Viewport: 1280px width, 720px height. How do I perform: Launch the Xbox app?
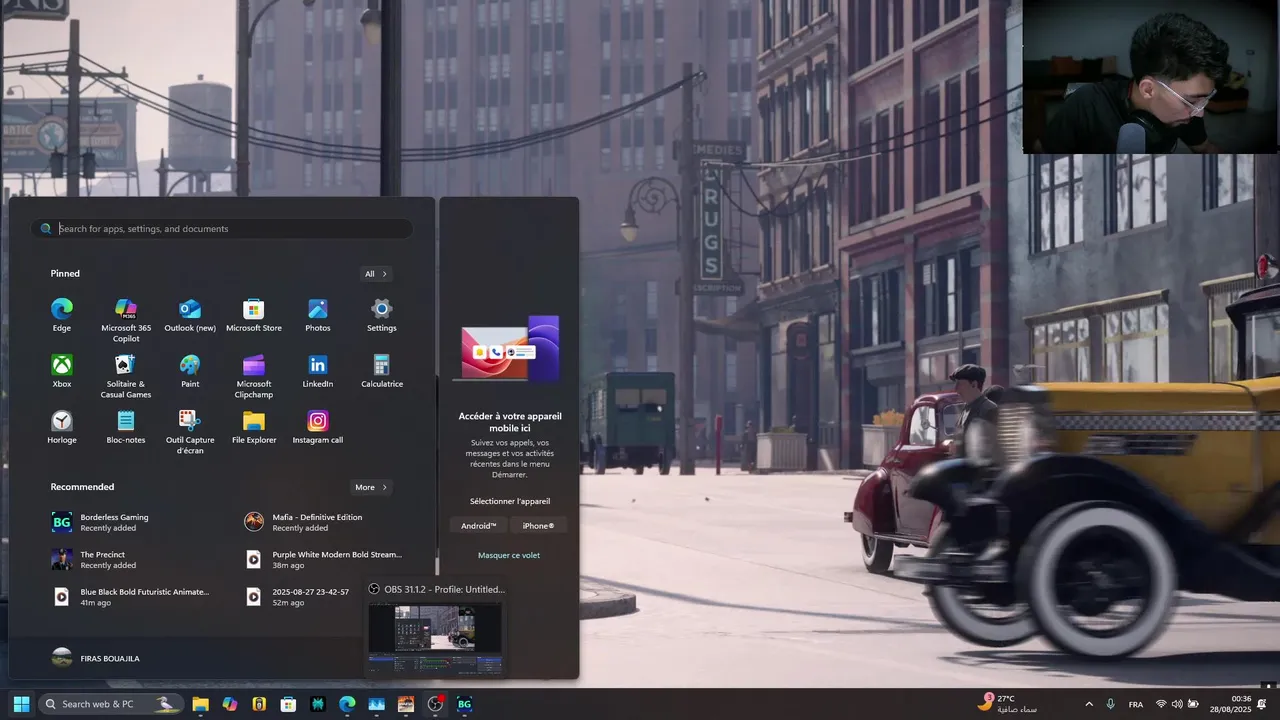pyautogui.click(x=62, y=370)
